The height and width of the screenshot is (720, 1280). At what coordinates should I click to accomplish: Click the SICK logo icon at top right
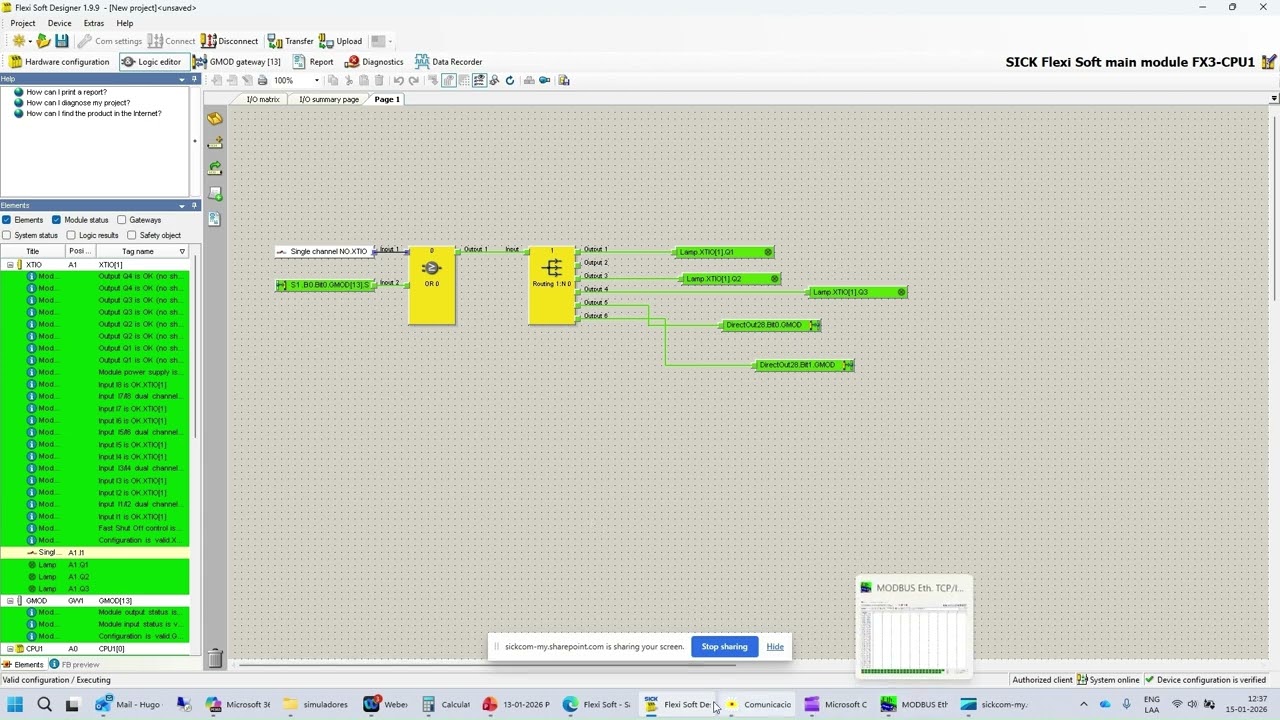tap(1268, 62)
